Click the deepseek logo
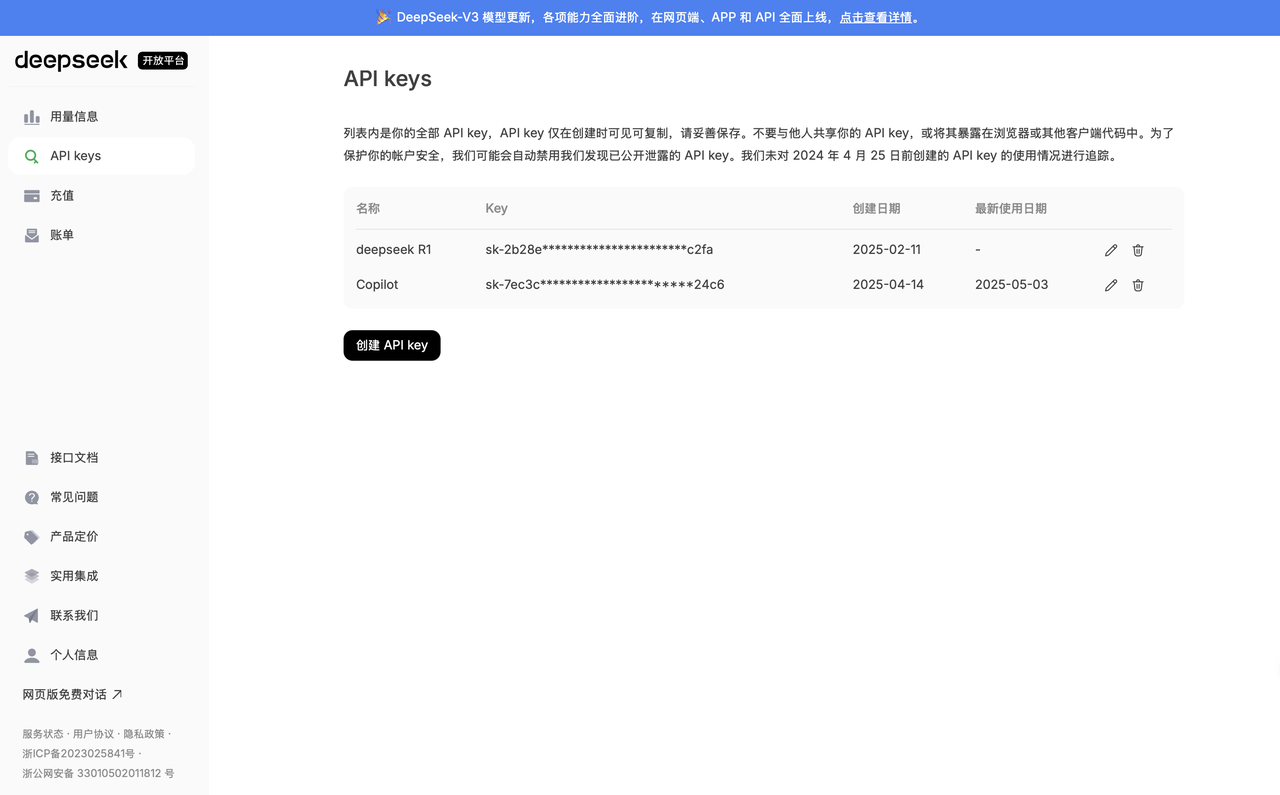The height and width of the screenshot is (795, 1280). tap(71, 61)
